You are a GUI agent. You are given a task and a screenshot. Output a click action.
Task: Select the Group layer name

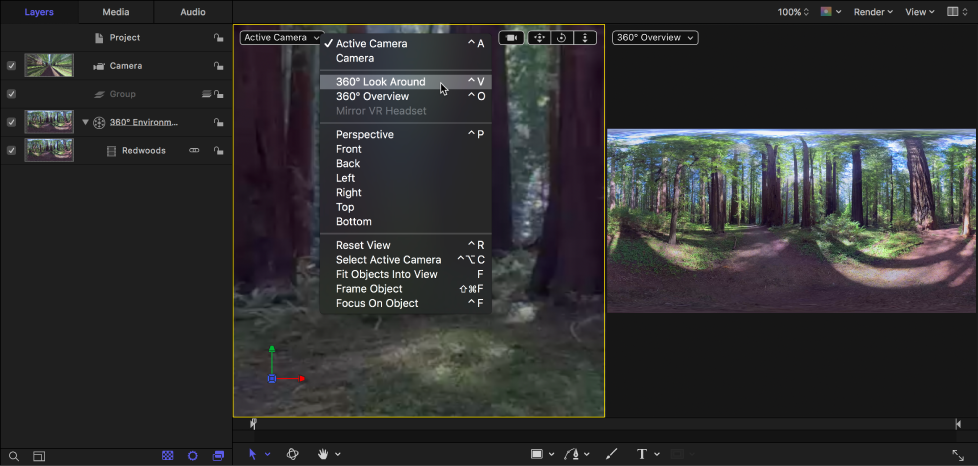click(x=122, y=94)
